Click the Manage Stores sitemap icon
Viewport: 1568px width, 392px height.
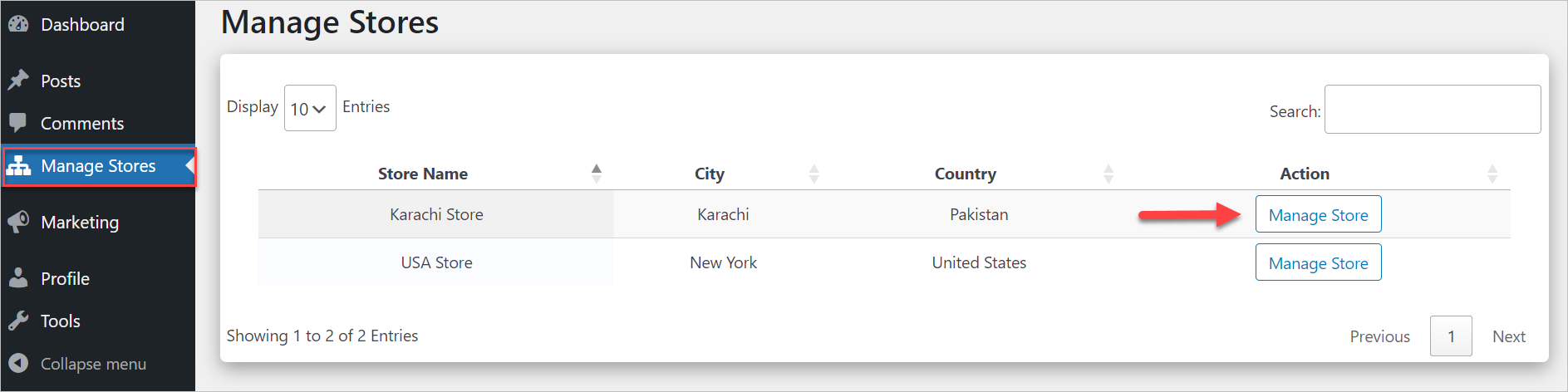click(18, 166)
